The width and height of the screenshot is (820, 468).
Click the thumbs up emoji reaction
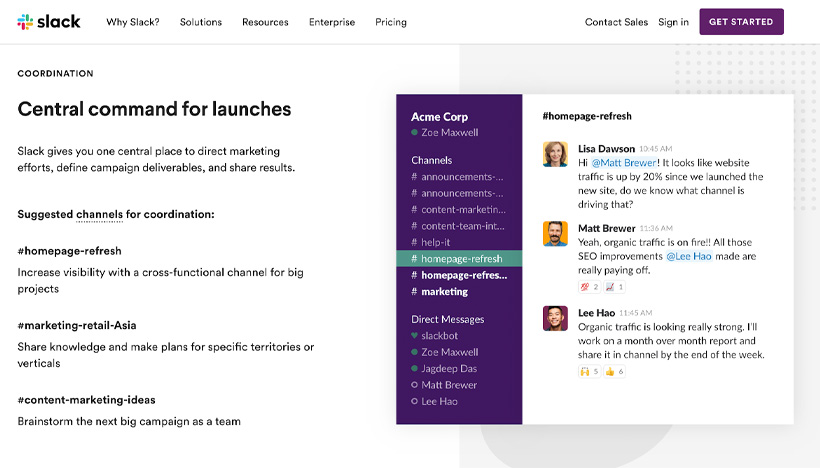click(x=614, y=371)
